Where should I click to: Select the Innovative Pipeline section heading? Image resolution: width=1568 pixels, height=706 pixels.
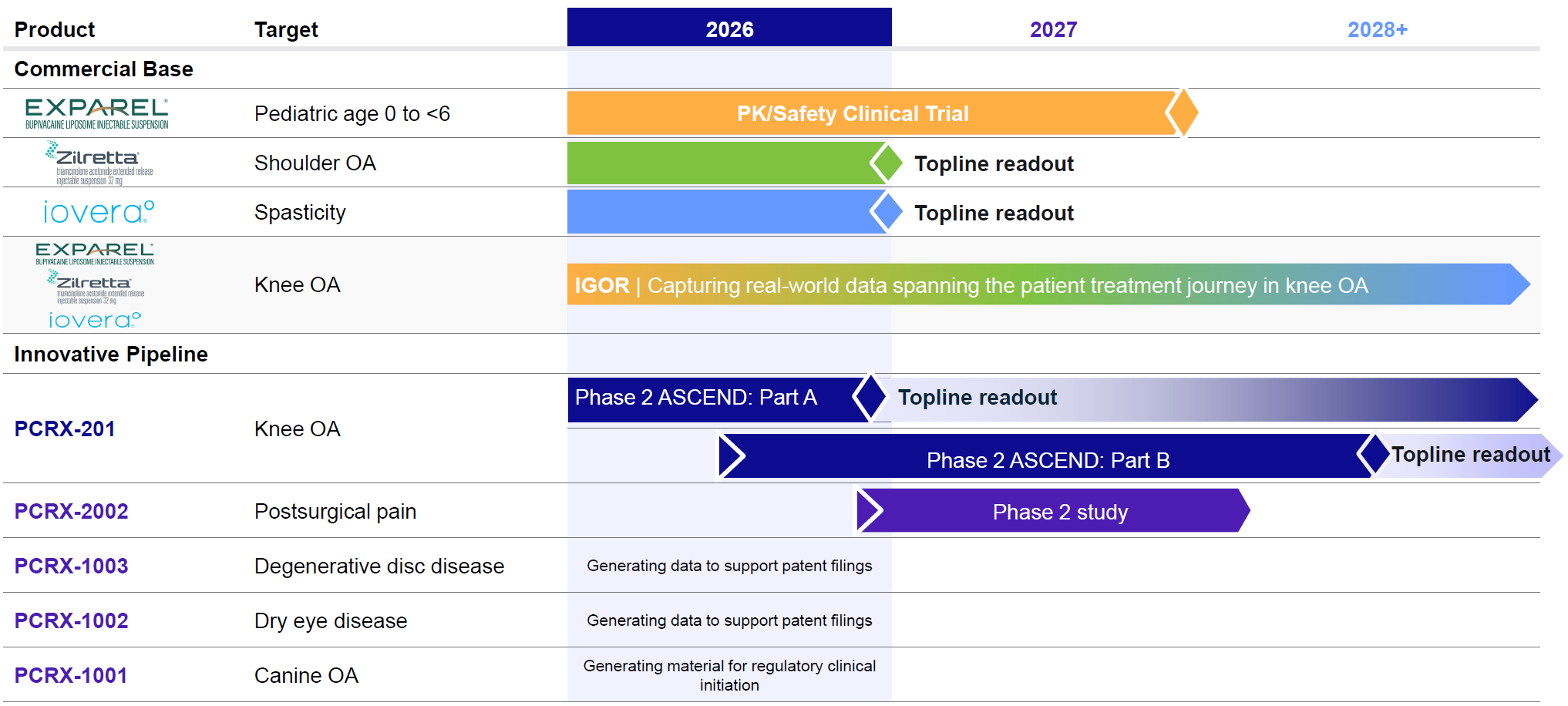[111, 354]
